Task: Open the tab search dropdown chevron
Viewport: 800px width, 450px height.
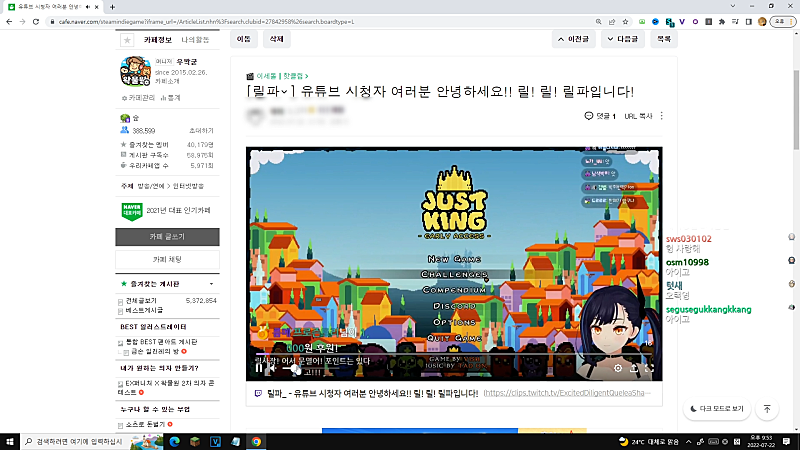Action: pos(733,6)
